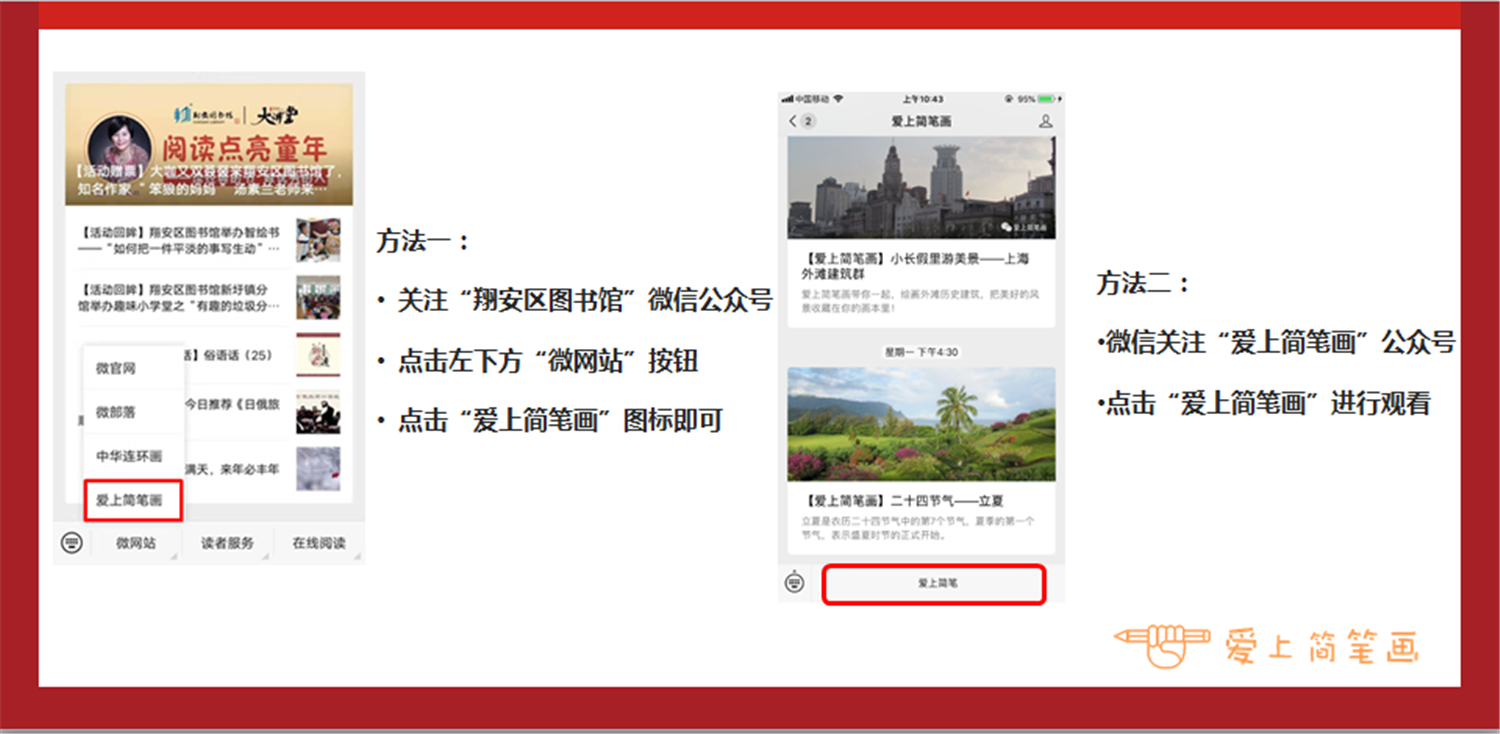Screen dimensions: 1500x734
Task: Open profile icon in 爱上简笔画 header
Action: click(1045, 121)
